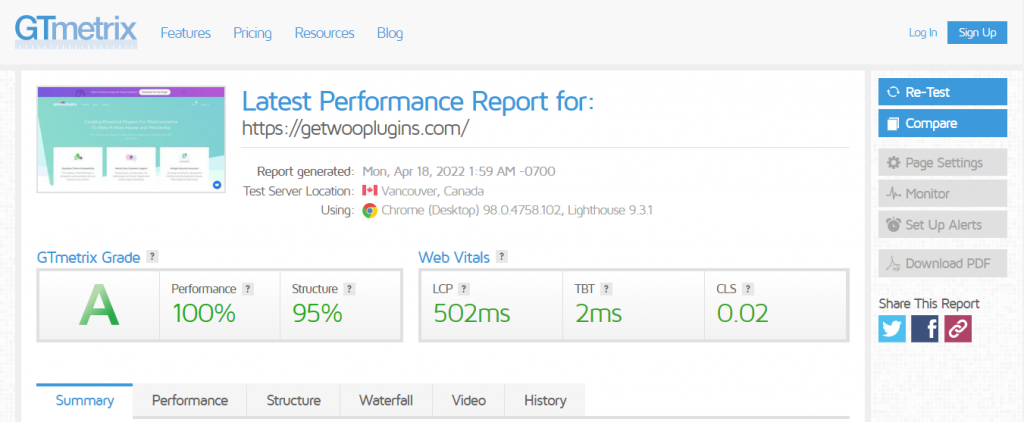Switch to the Performance tab
The width and height of the screenshot is (1024, 422).
click(190, 400)
